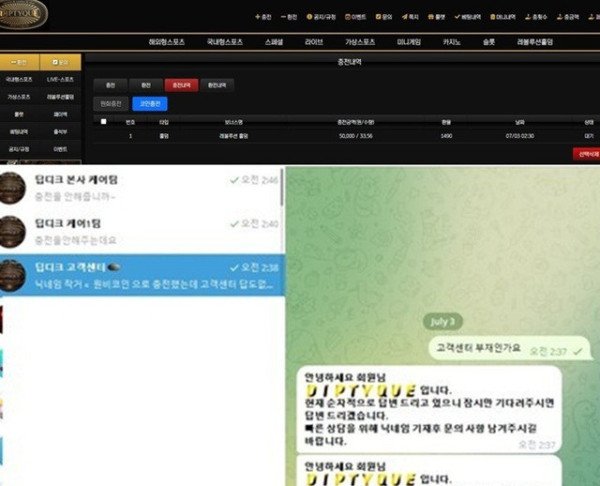Open 미니게임 in the main navigation
This screenshot has width=600, height=486.
[x=409, y=42]
